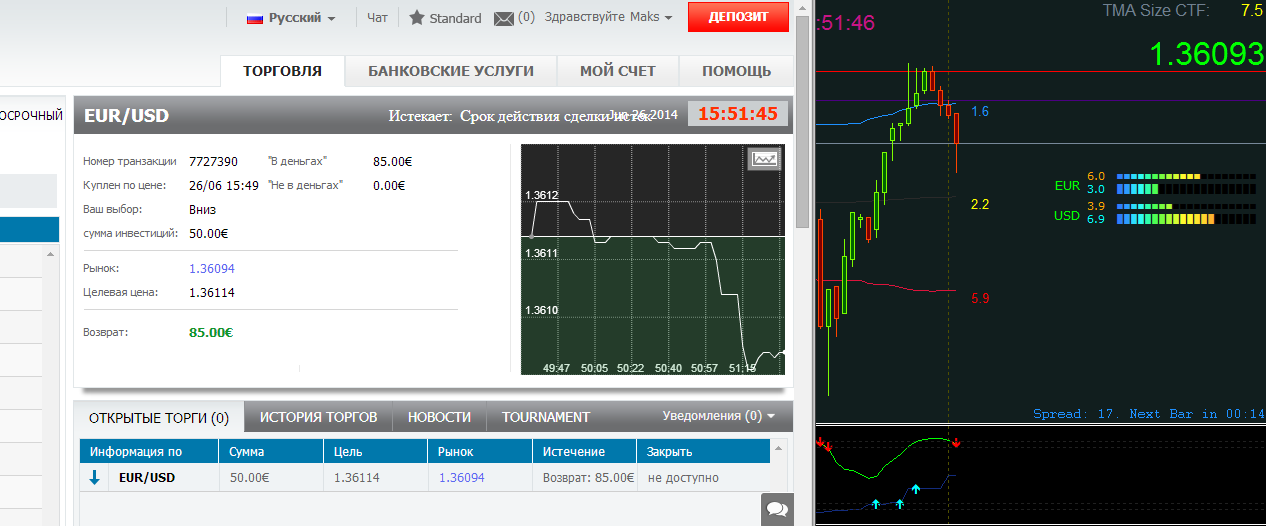Click the chart toggle icon on mini chart
1266x526 pixels.
(764, 158)
